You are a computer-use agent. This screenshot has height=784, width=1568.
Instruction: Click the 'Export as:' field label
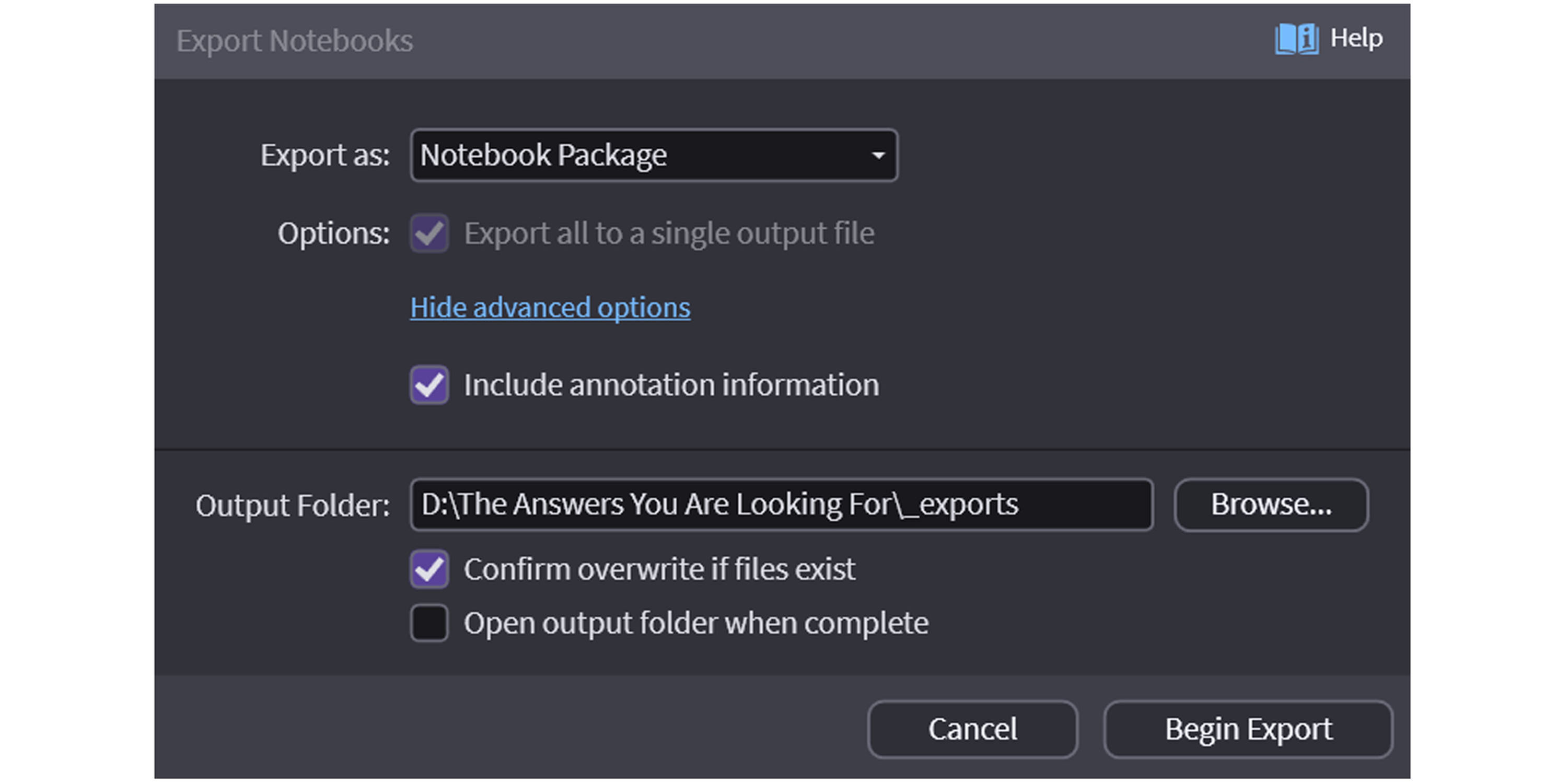tap(324, 155)
